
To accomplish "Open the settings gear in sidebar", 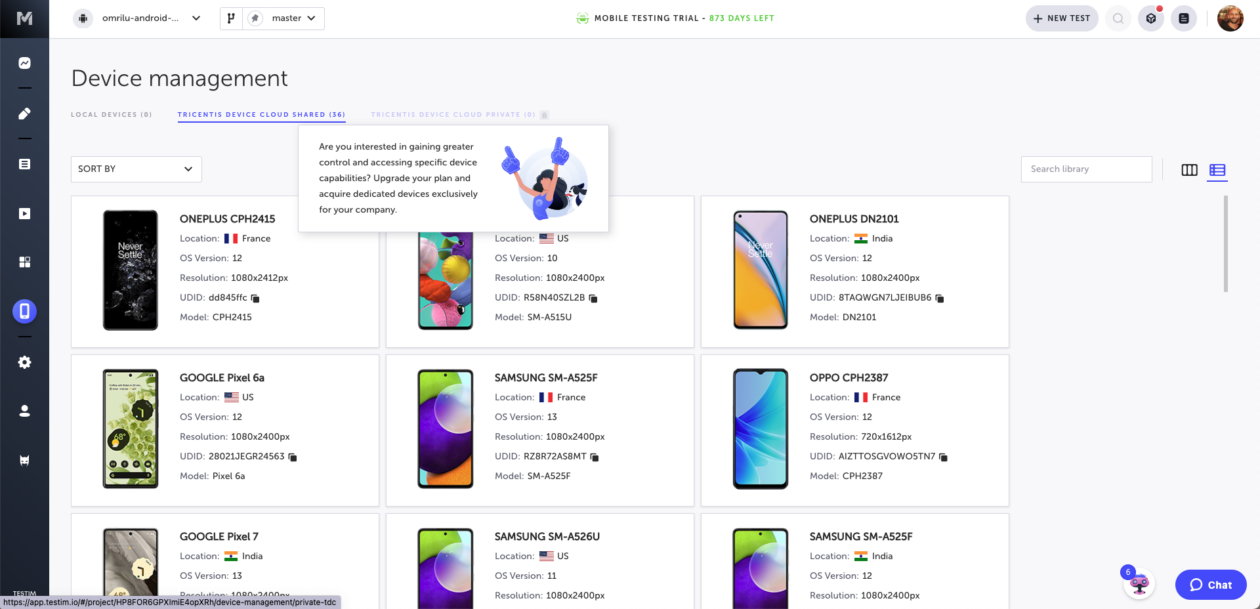I will pos(24,362).
